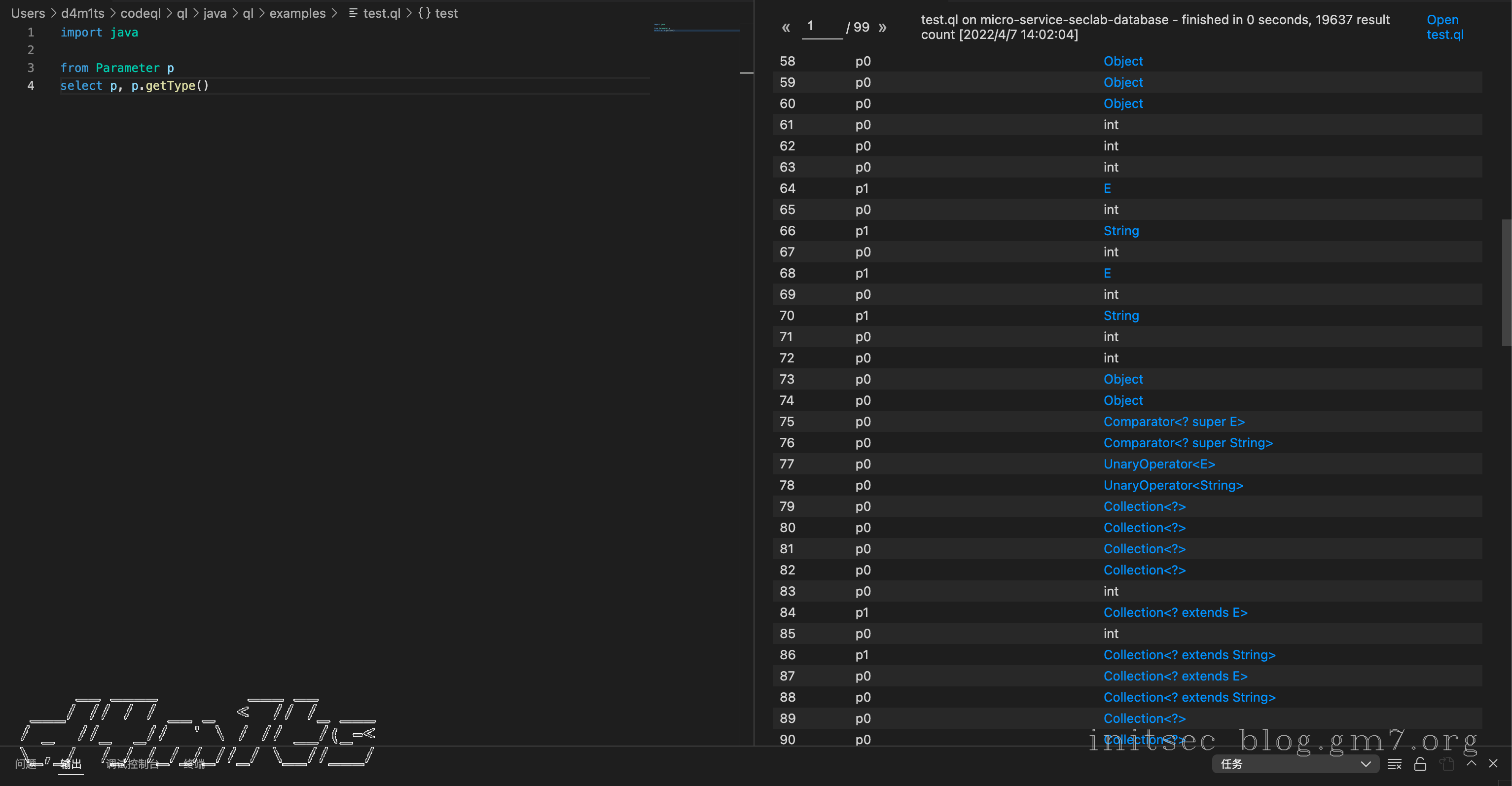This screenshot has height=786, width=1512.
Task: Open Comparator<? super String> result link
Action: pyautogui.click(x=1188, y=443)
